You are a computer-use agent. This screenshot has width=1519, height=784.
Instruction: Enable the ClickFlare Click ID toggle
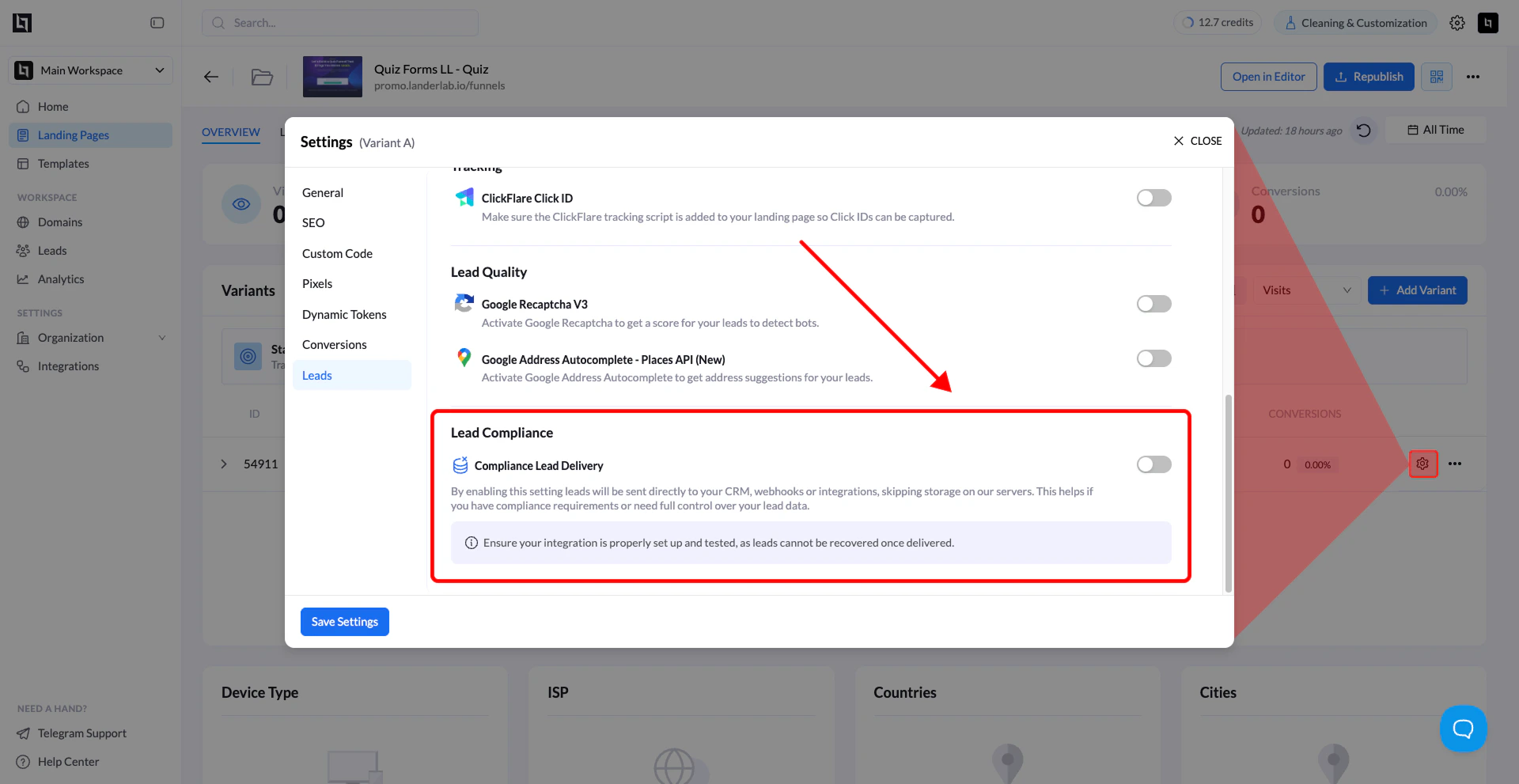pyautogui.click(x=1154, y=198)
